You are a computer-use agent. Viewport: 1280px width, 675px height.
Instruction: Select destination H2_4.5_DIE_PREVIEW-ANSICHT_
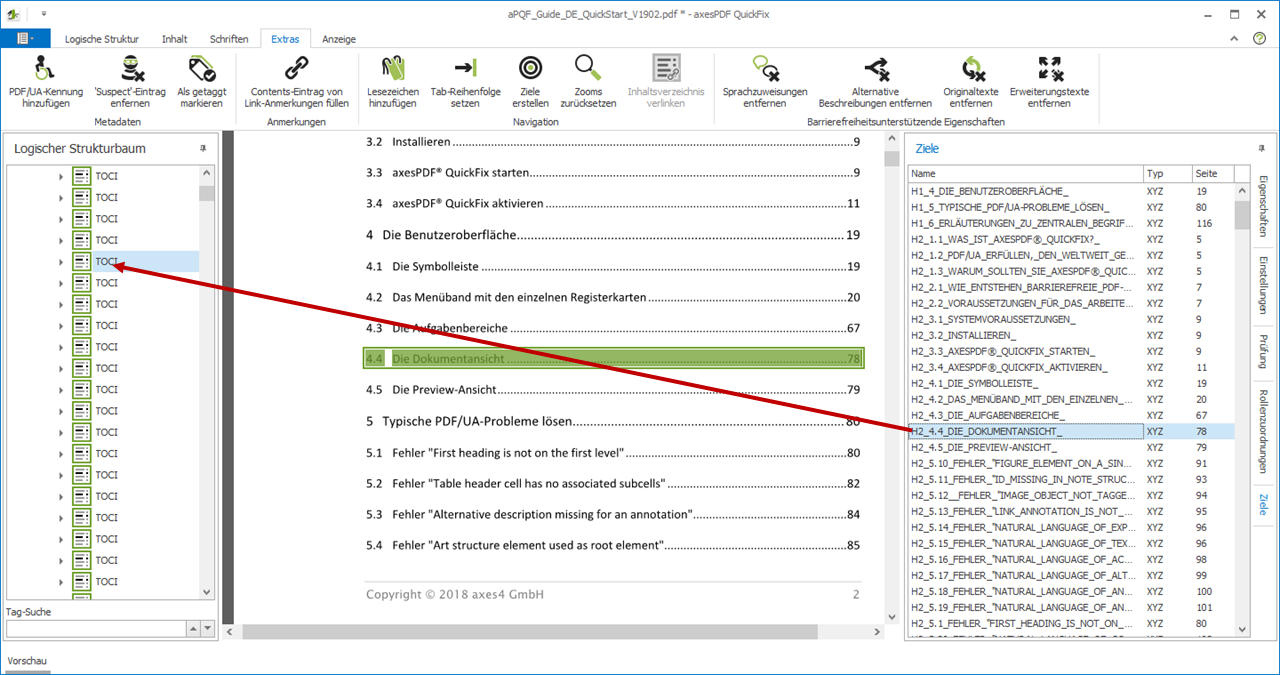pyautogui.click(x=1026, y=447)
